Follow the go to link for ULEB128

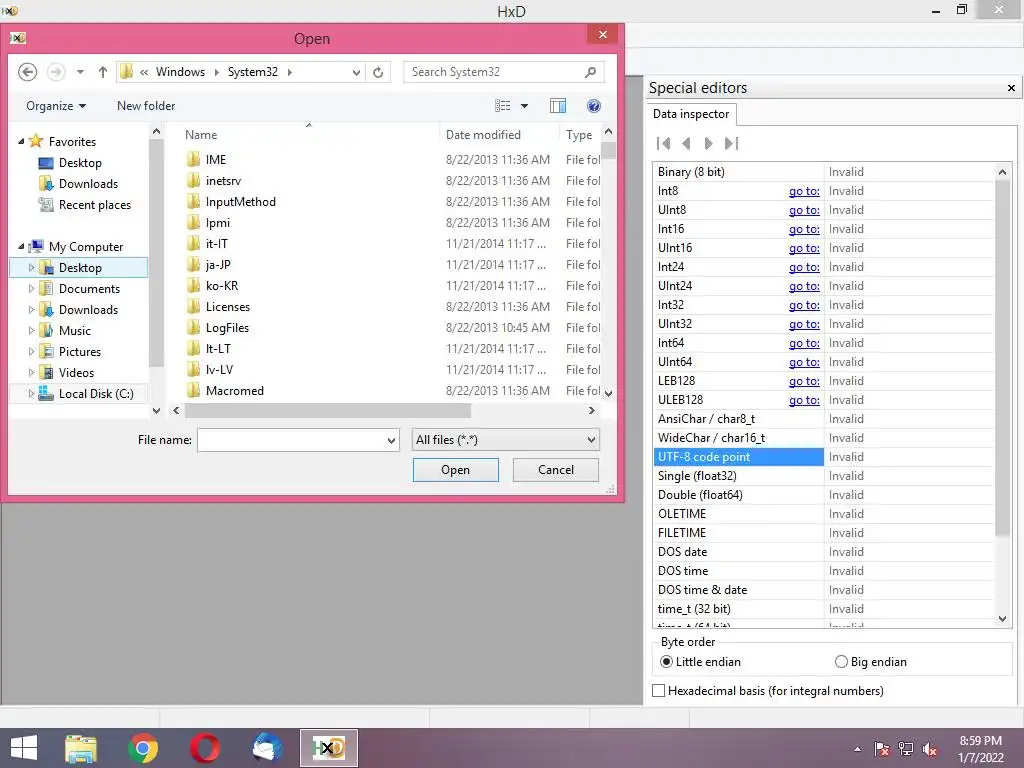tap(804, 400)
